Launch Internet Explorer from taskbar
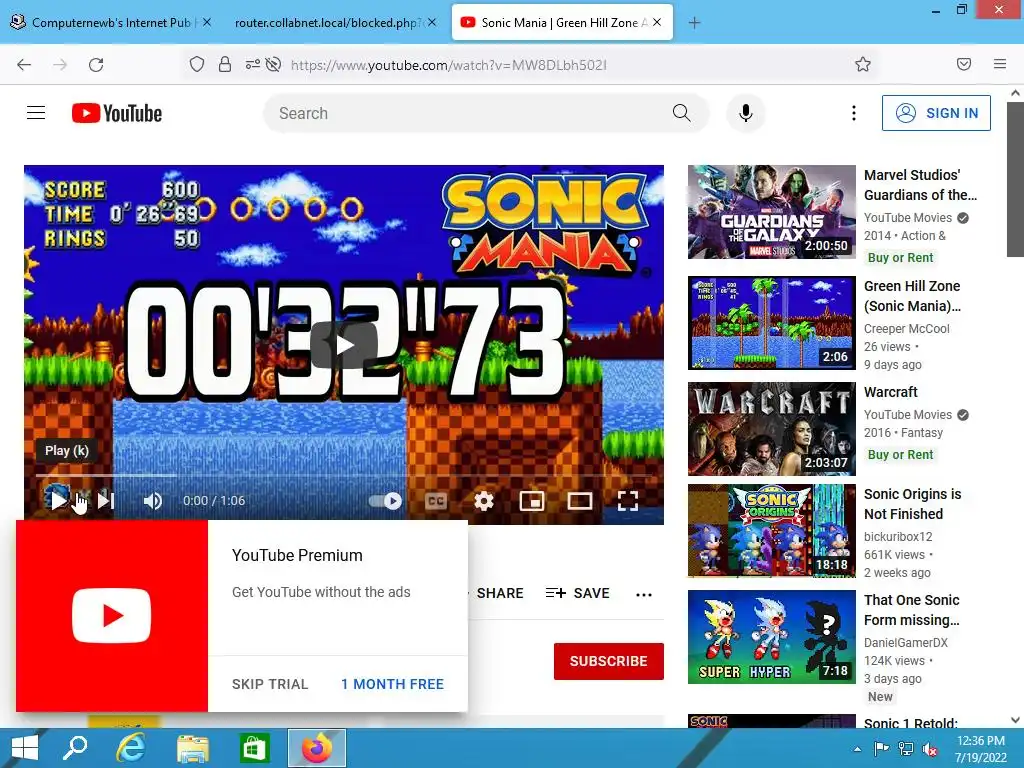The image size is (1024, 768). point(131,748)
